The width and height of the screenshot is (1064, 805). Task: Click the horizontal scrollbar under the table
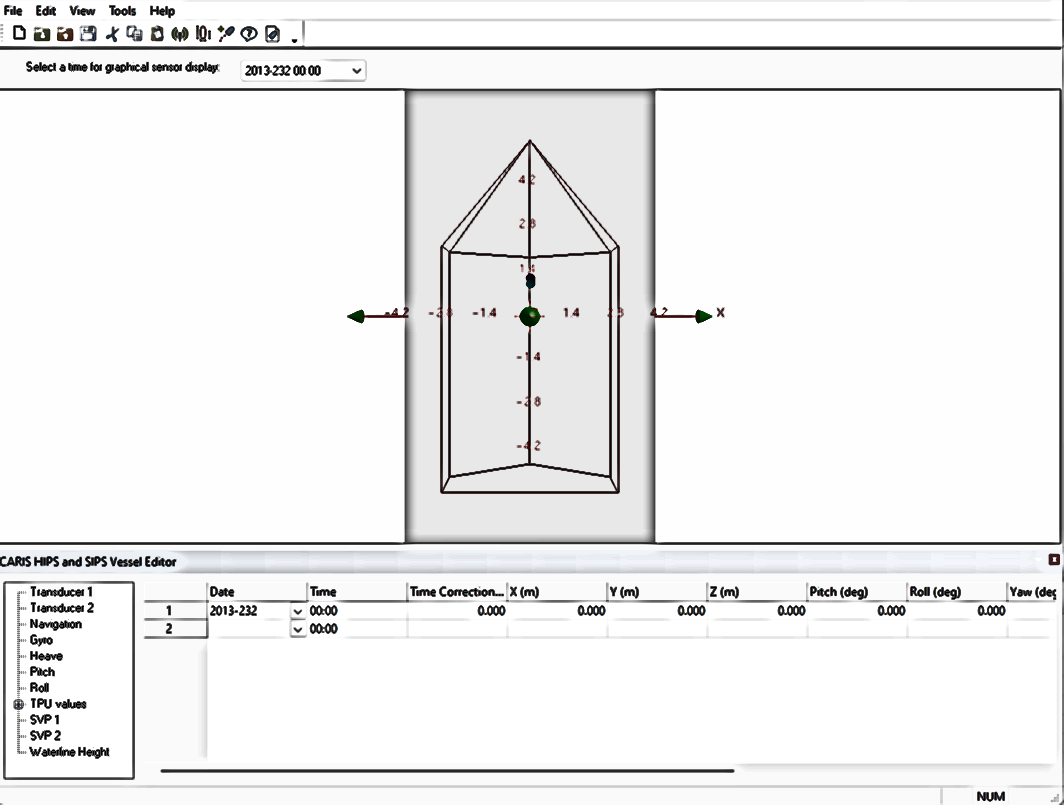pos(447,771)
